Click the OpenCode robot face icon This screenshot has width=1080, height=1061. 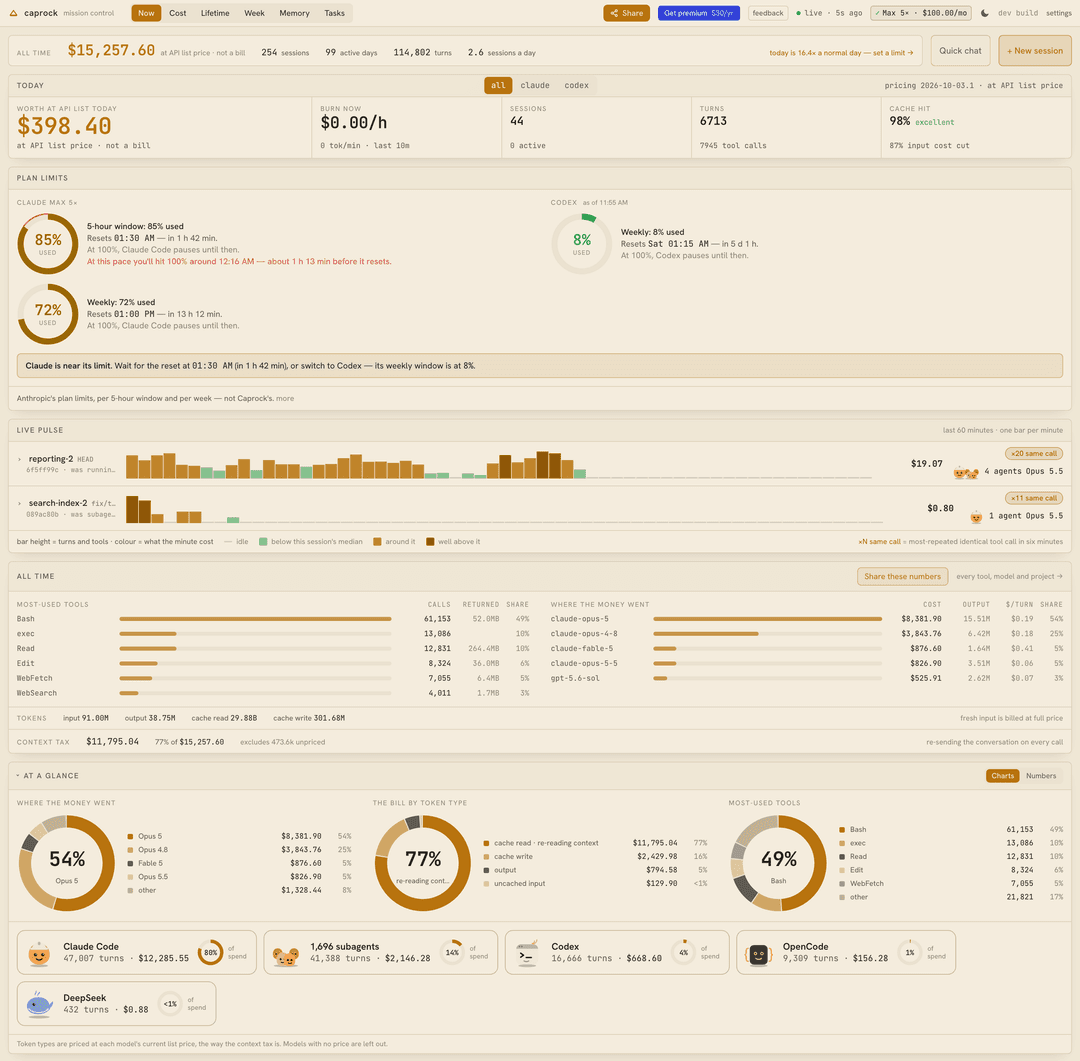758,954
